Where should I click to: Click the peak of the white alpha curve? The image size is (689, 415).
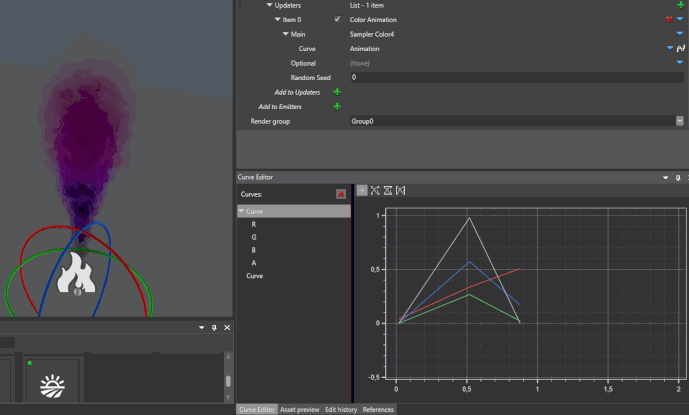click(469, 218)
